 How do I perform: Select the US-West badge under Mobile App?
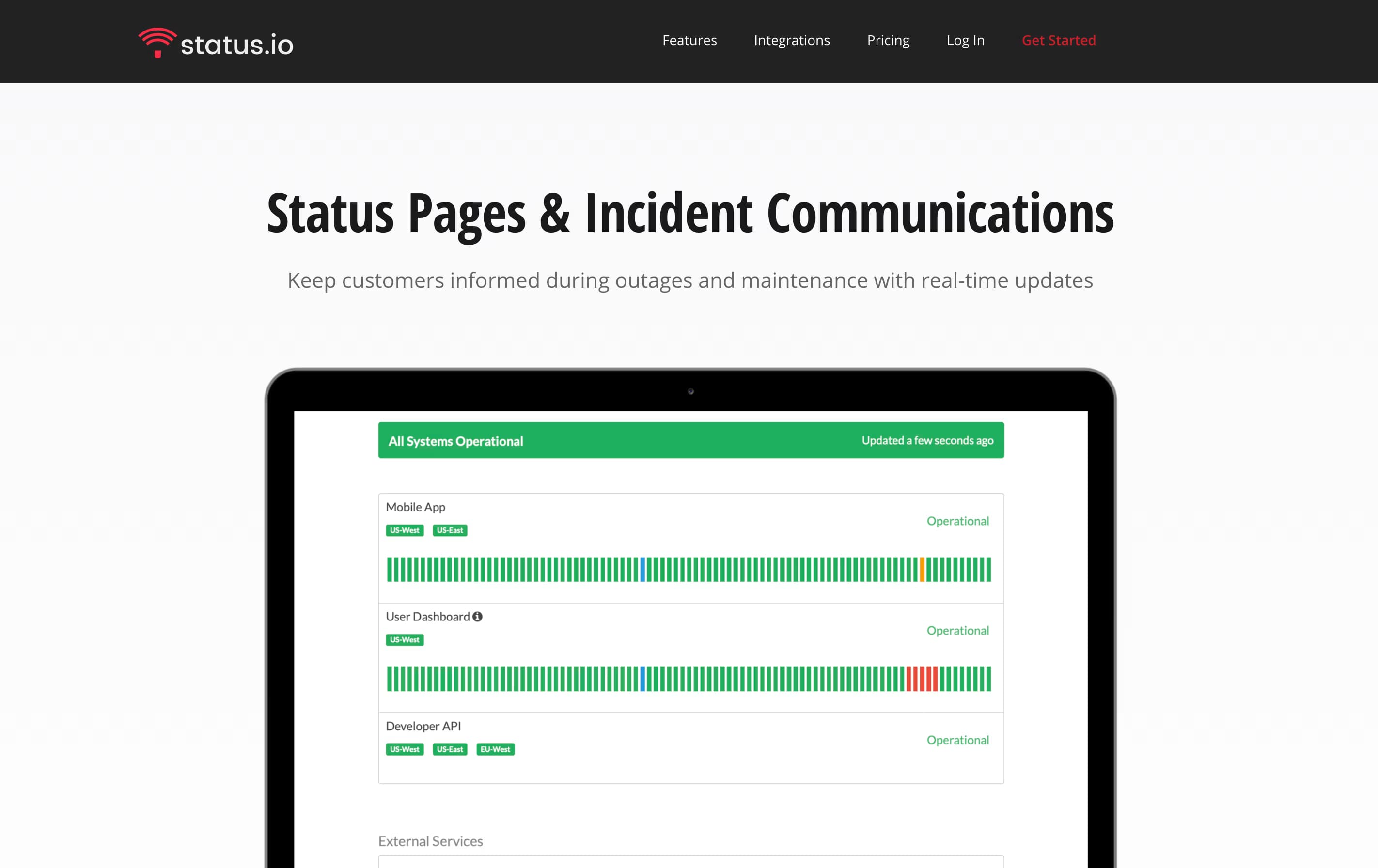(405, 530)
